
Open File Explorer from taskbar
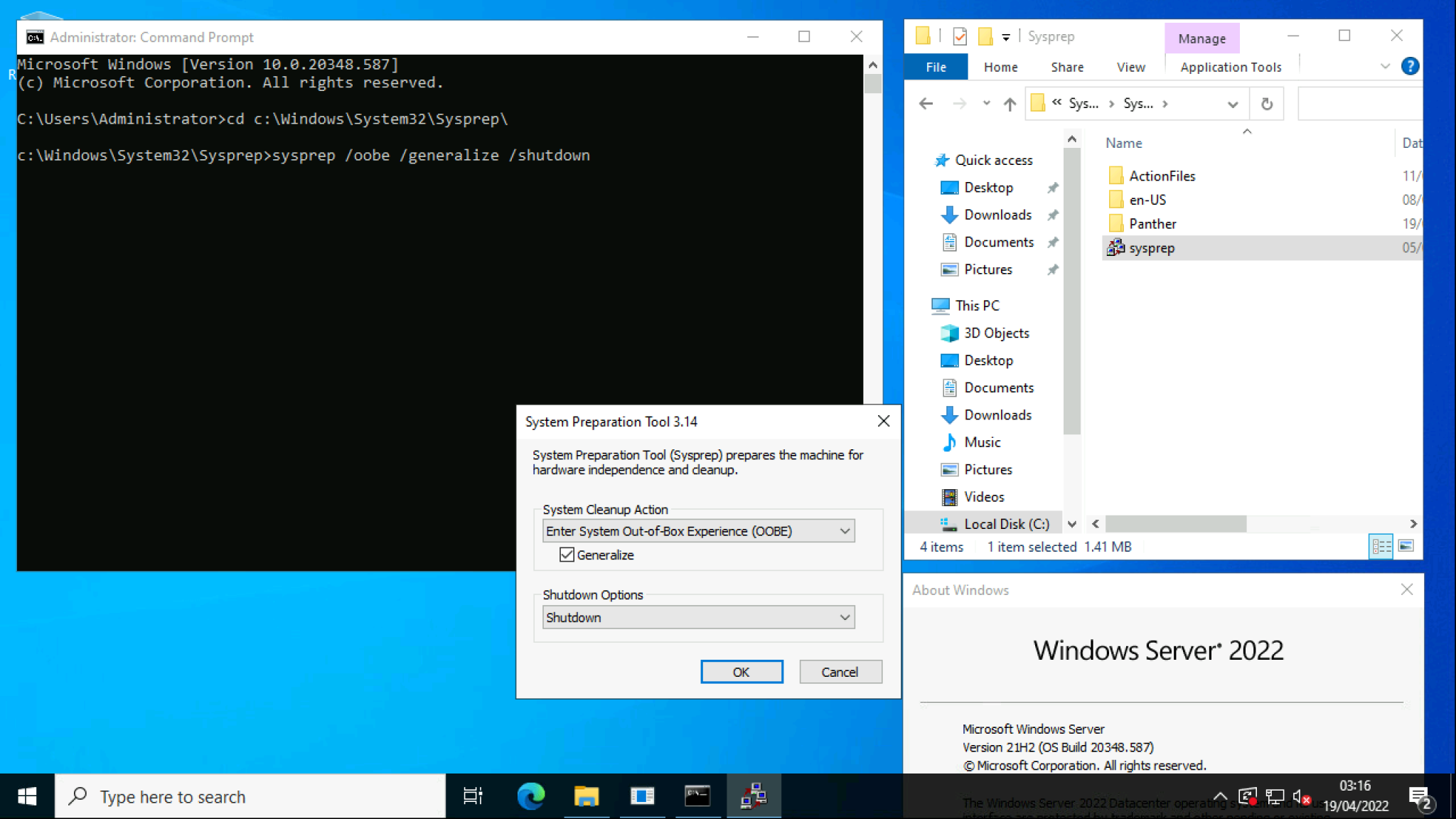[x=586, y=796]
